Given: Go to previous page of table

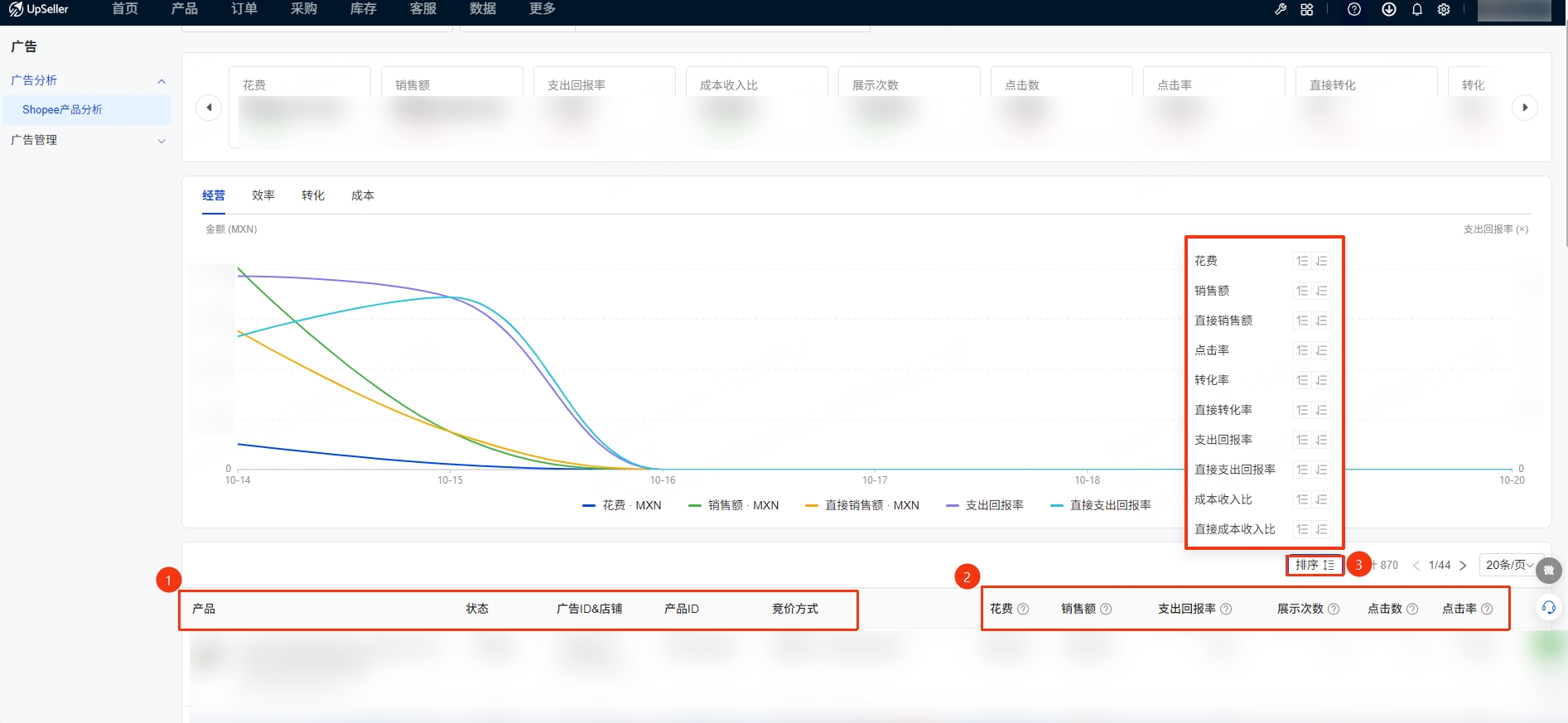Looking at the screenshot, I should pos(1416,566).
